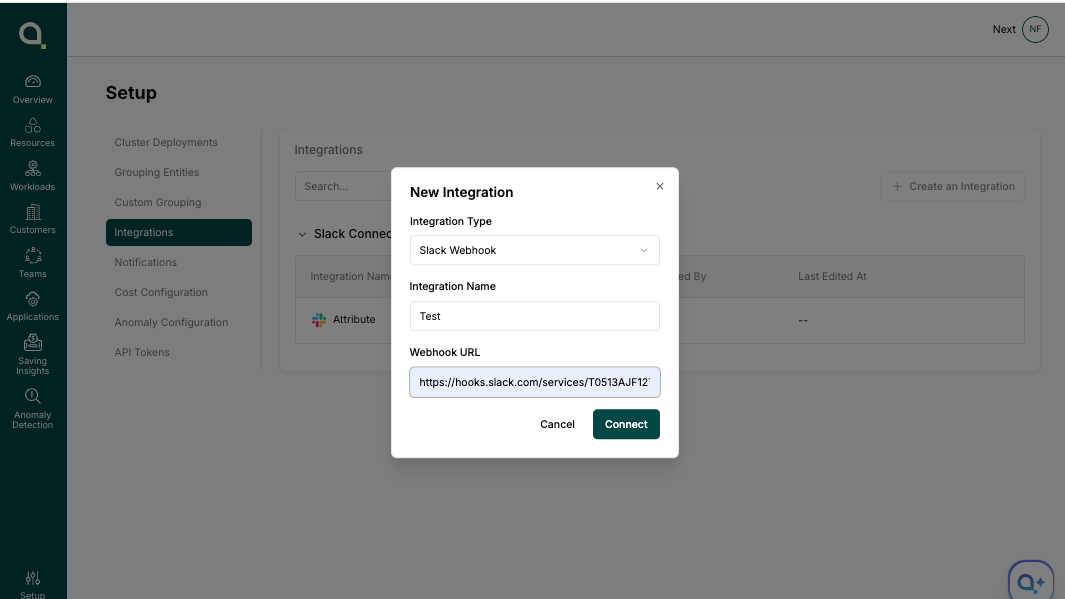
Task: Focus the Integration Name field
Action: (x=535, y=316)
